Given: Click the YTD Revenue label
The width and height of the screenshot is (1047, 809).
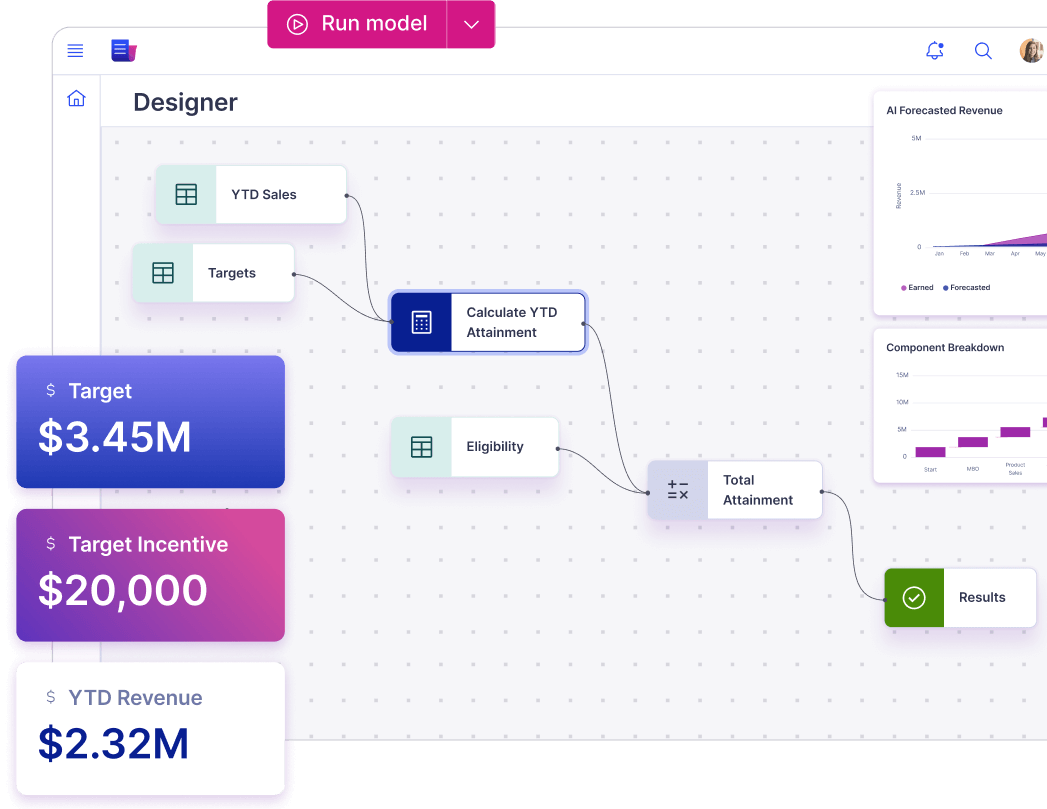Looking at the screenshot, I should [x=136, y=698].
